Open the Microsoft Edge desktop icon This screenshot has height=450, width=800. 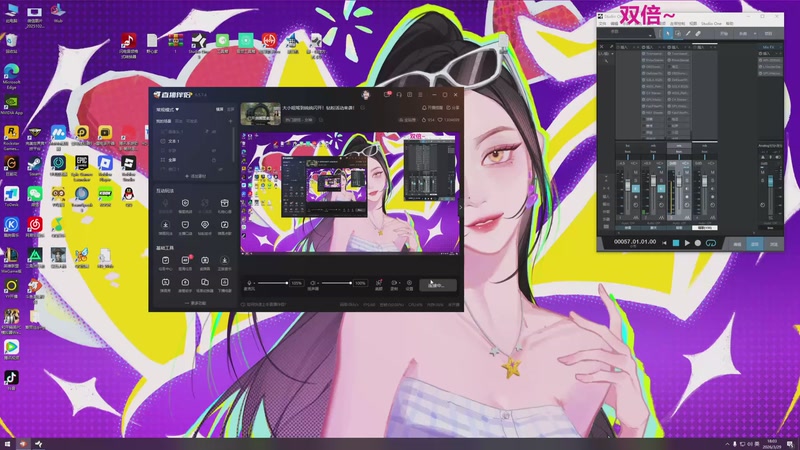click(11, 77)
